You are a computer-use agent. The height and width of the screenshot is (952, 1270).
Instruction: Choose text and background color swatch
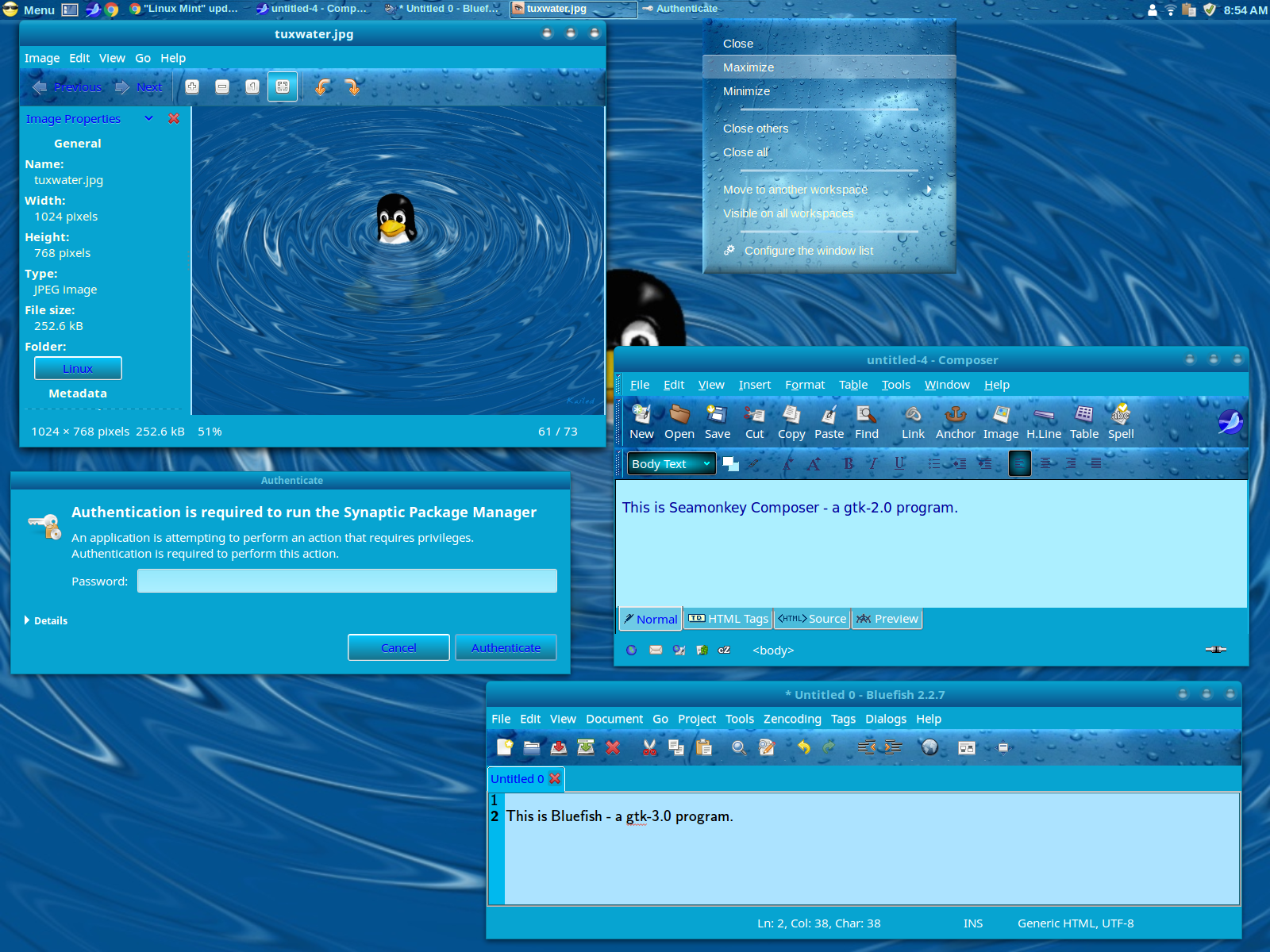tap(731, 464)
